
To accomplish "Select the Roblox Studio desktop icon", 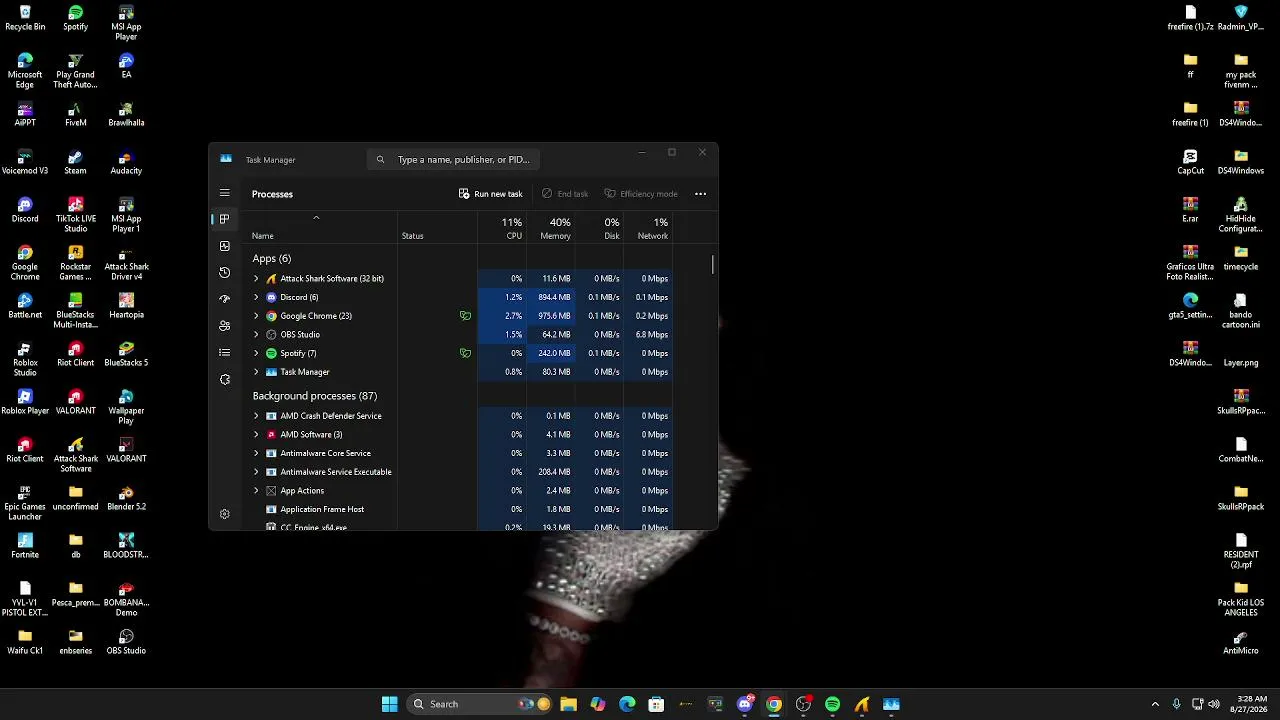I will [x=25, y=357].
